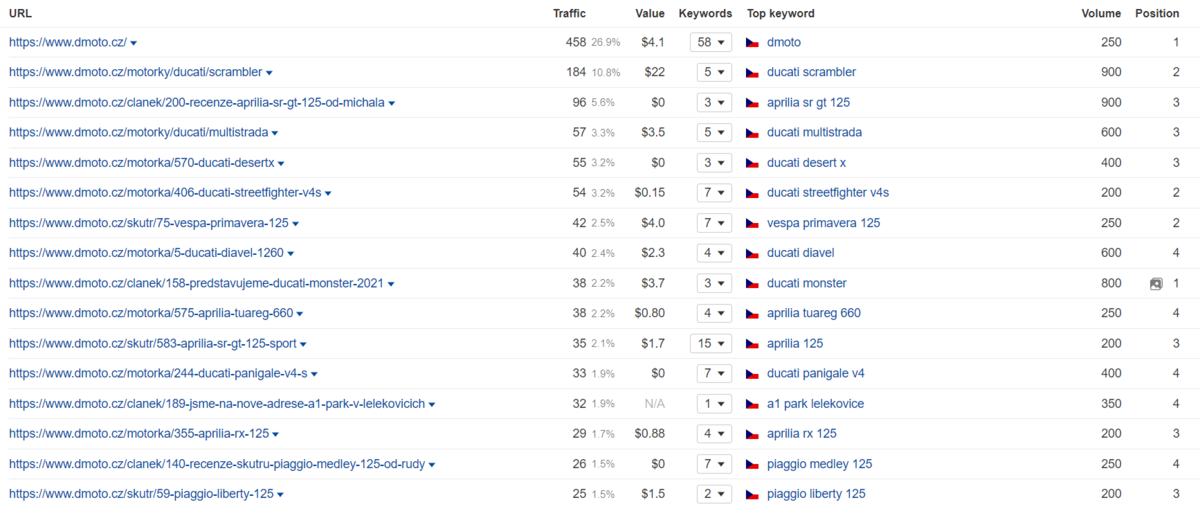1200x509 pixels.
Task: Click the Top keyword column header
Action: (x=781, y=14)
